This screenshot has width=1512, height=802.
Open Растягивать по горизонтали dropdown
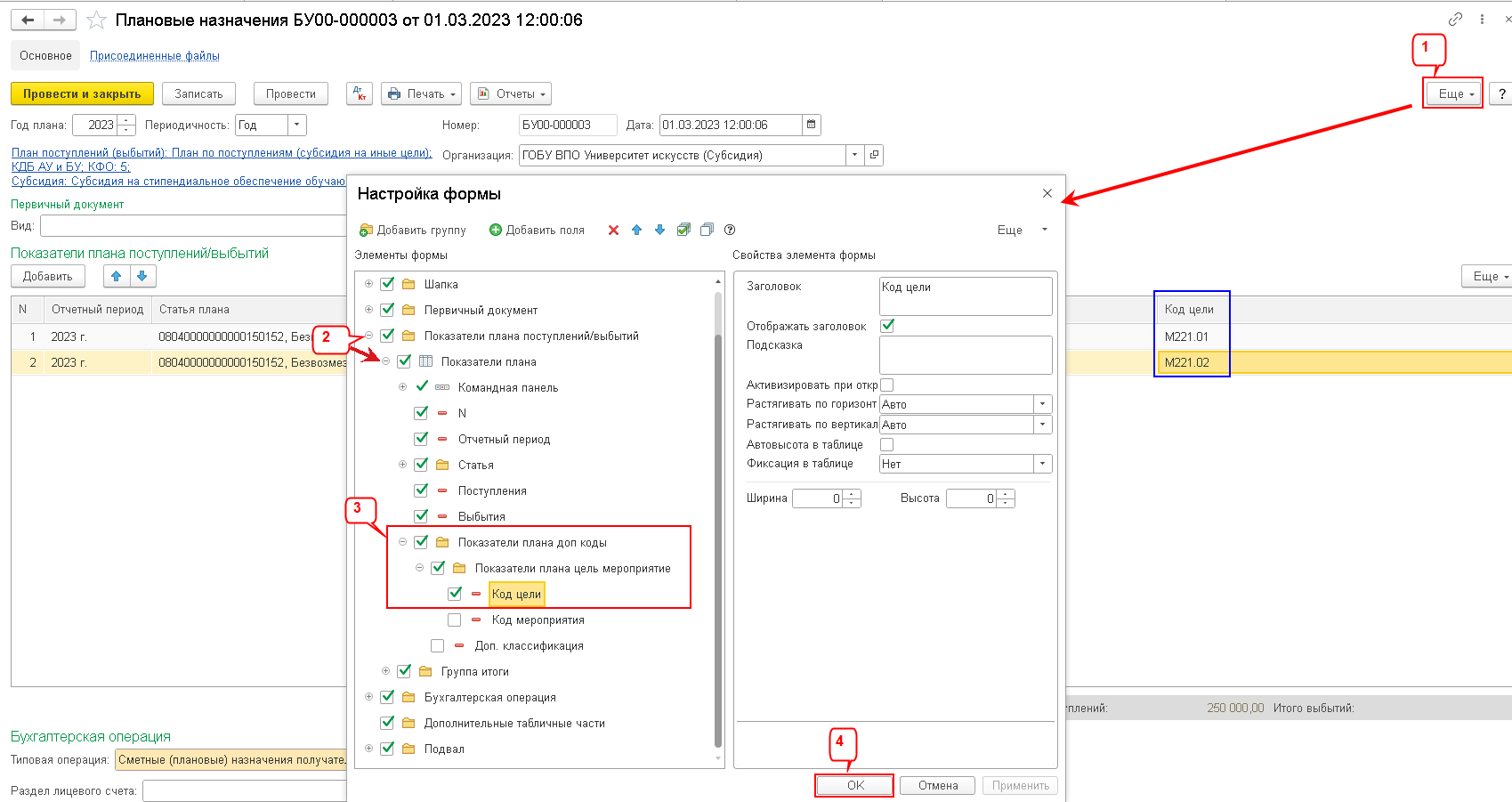tap(1042, 404)
